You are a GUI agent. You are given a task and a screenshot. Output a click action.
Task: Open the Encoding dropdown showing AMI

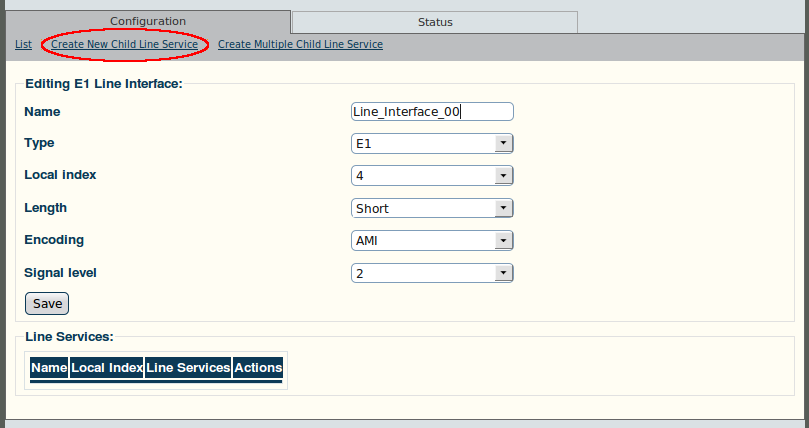tap(432, 241)
